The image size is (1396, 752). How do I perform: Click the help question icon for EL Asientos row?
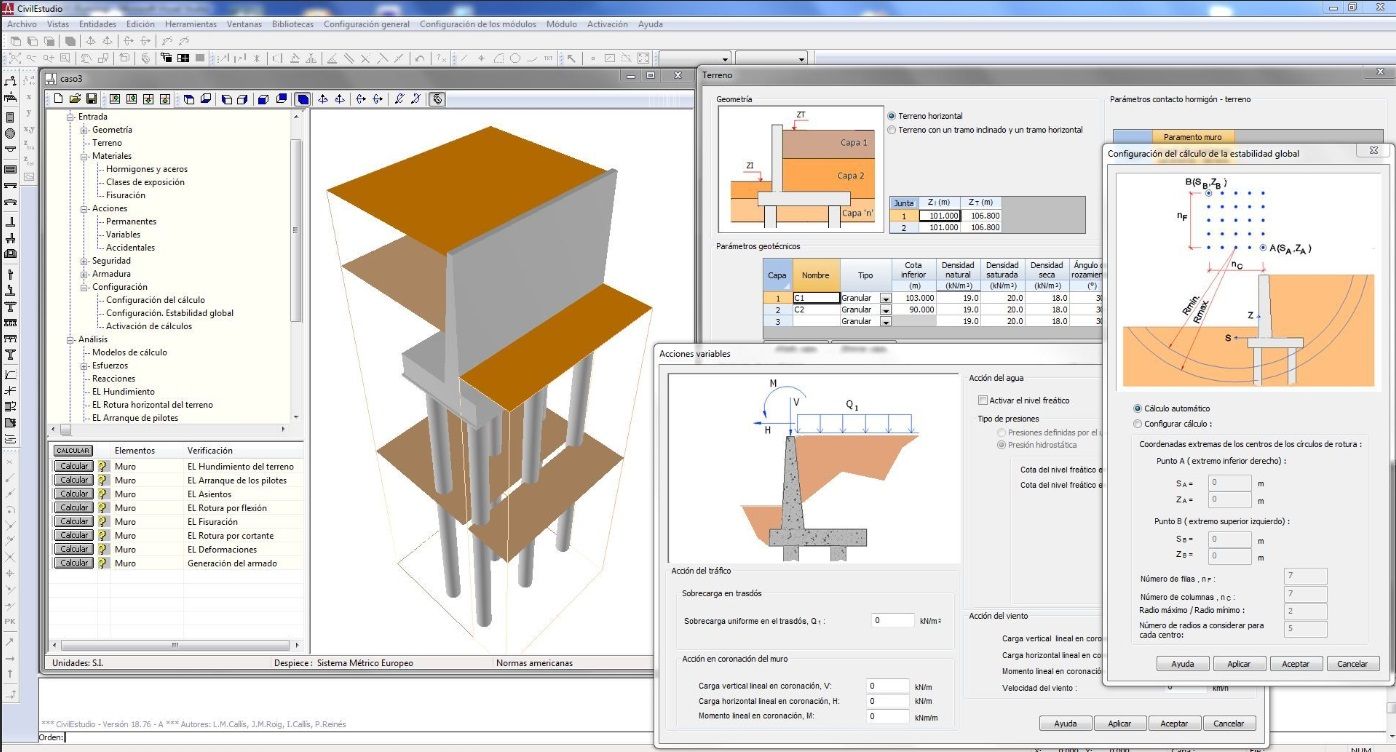[103, 494]
